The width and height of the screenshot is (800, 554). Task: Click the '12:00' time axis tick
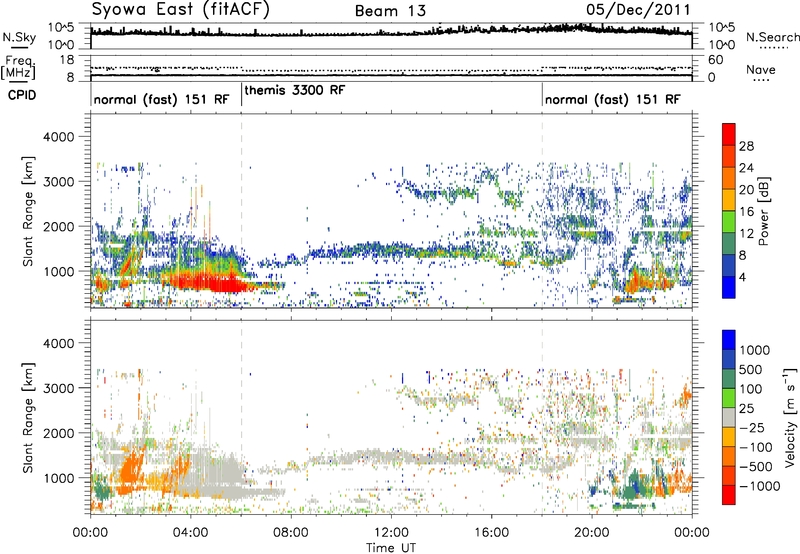click(x=391, y=533)
